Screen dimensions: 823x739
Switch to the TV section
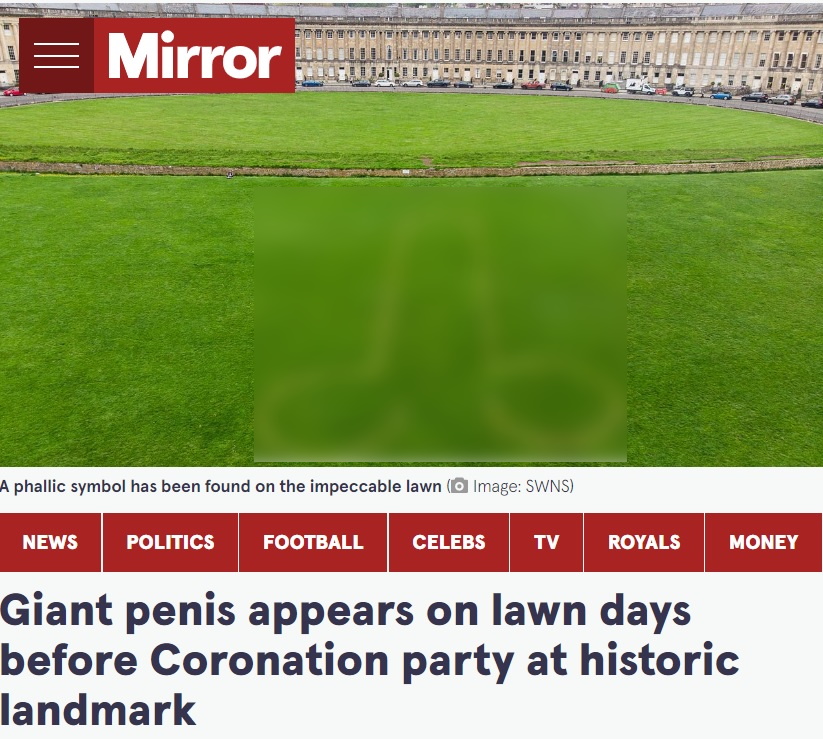click(546, 542)
